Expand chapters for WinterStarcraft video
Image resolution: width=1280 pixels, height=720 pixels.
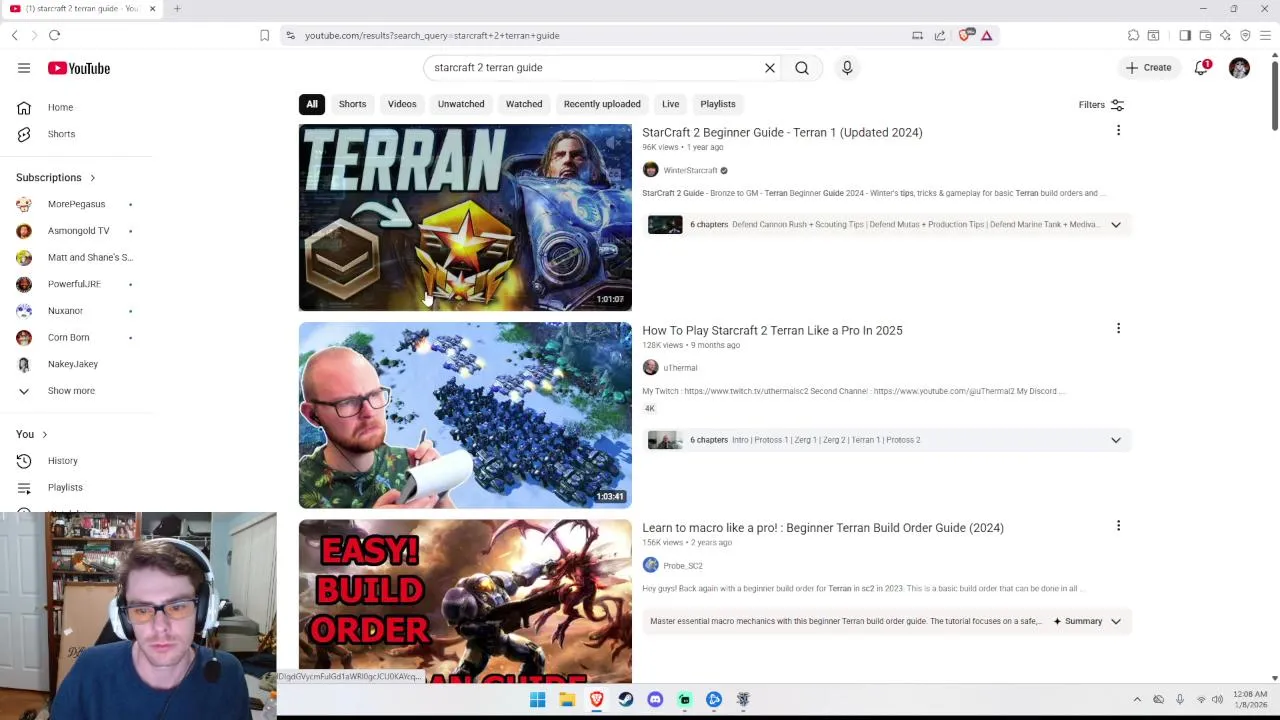1116,225
